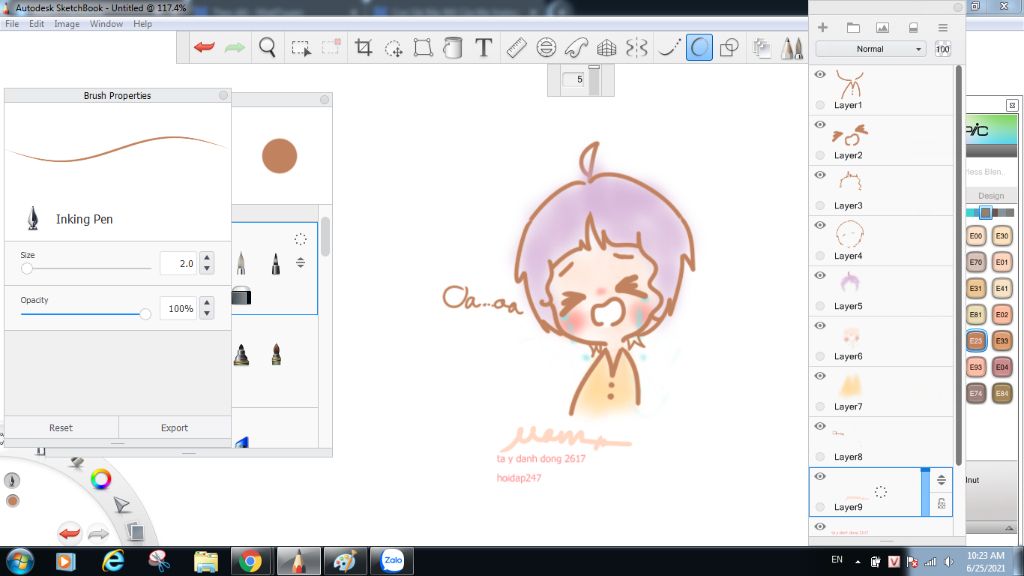Pick Copic color swatch E33
Viewport: 1024px width, 576px height.
(1002, 341)
